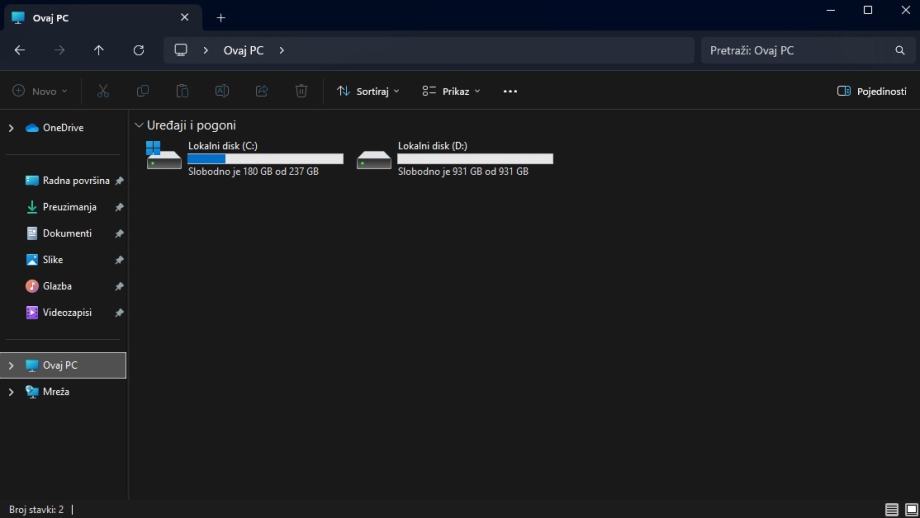Click the pin icon beside Videozapisi
The width and height of the screenshot is (920, 518).
119,313
